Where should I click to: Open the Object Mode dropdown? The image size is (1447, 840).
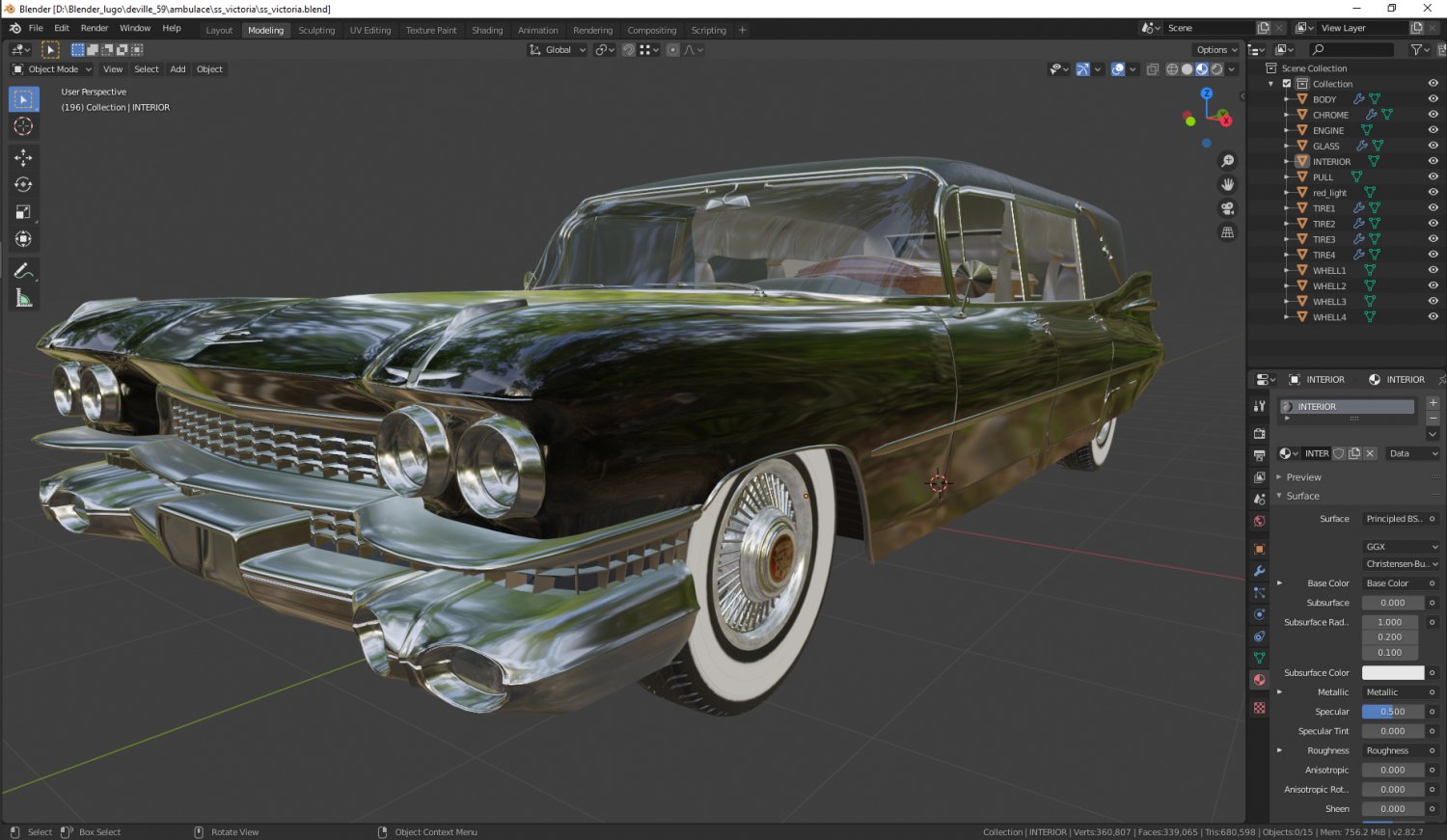pyautogui.click(x=50, y=68)
